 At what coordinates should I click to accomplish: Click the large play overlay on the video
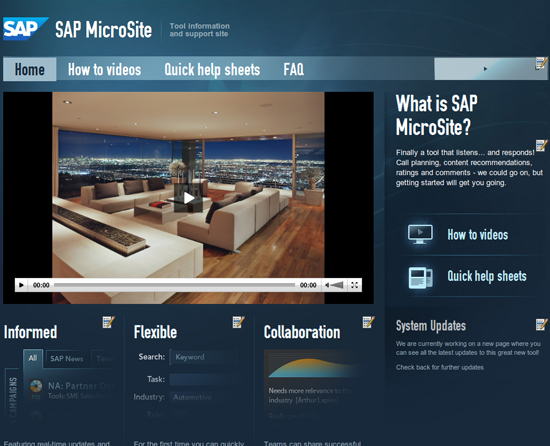(x=188, y=198)
